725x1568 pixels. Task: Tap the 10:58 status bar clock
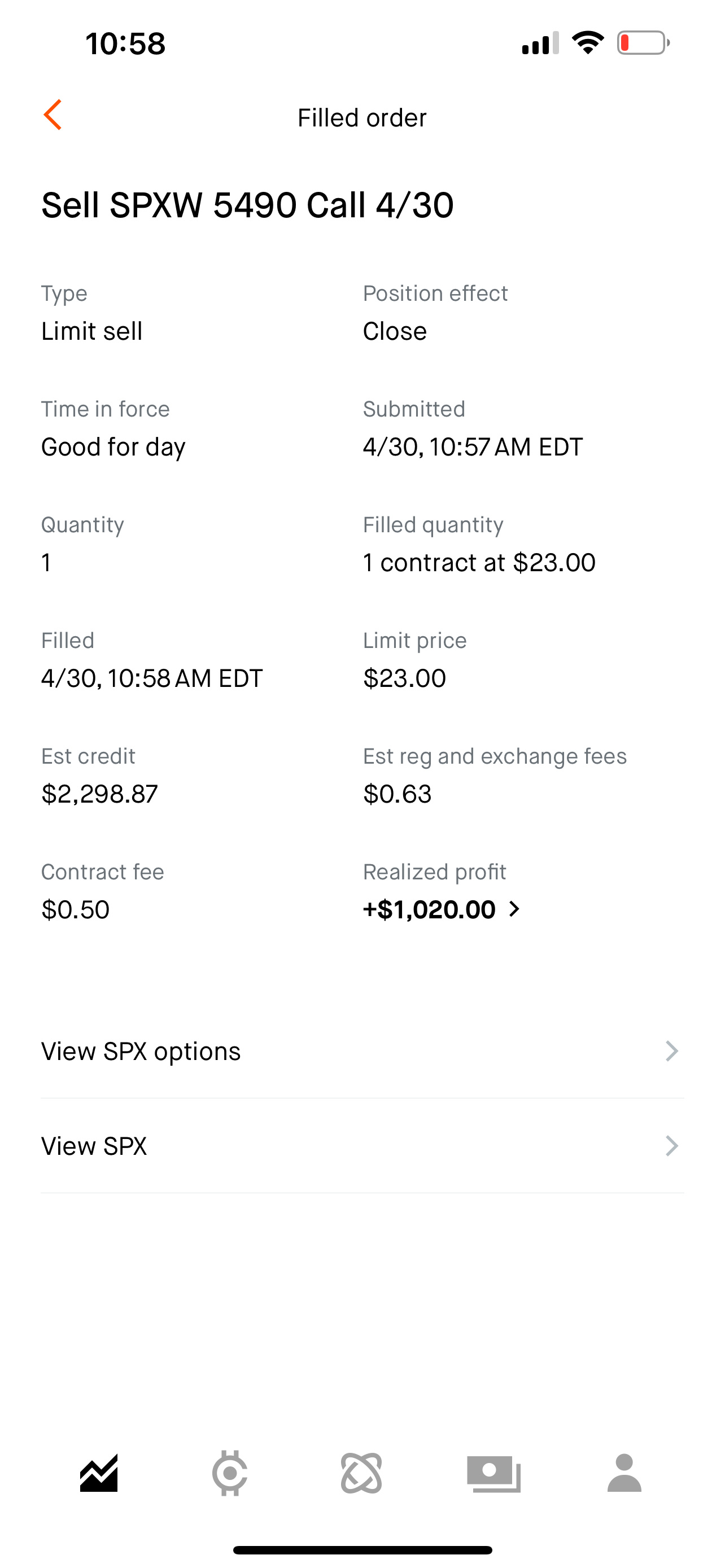click(125, 44)
